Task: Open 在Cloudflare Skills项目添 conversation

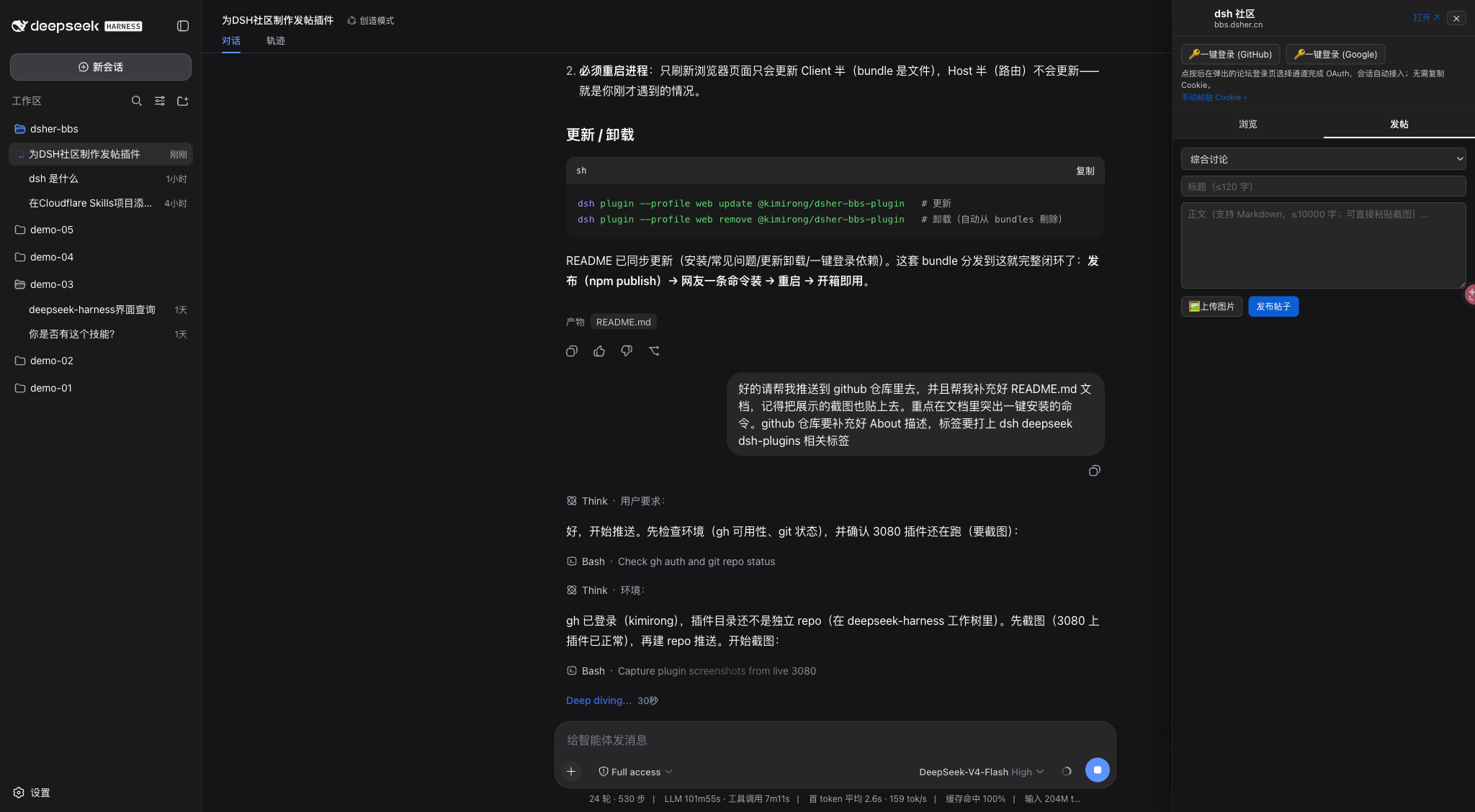Action: click(x=101, y=203)
